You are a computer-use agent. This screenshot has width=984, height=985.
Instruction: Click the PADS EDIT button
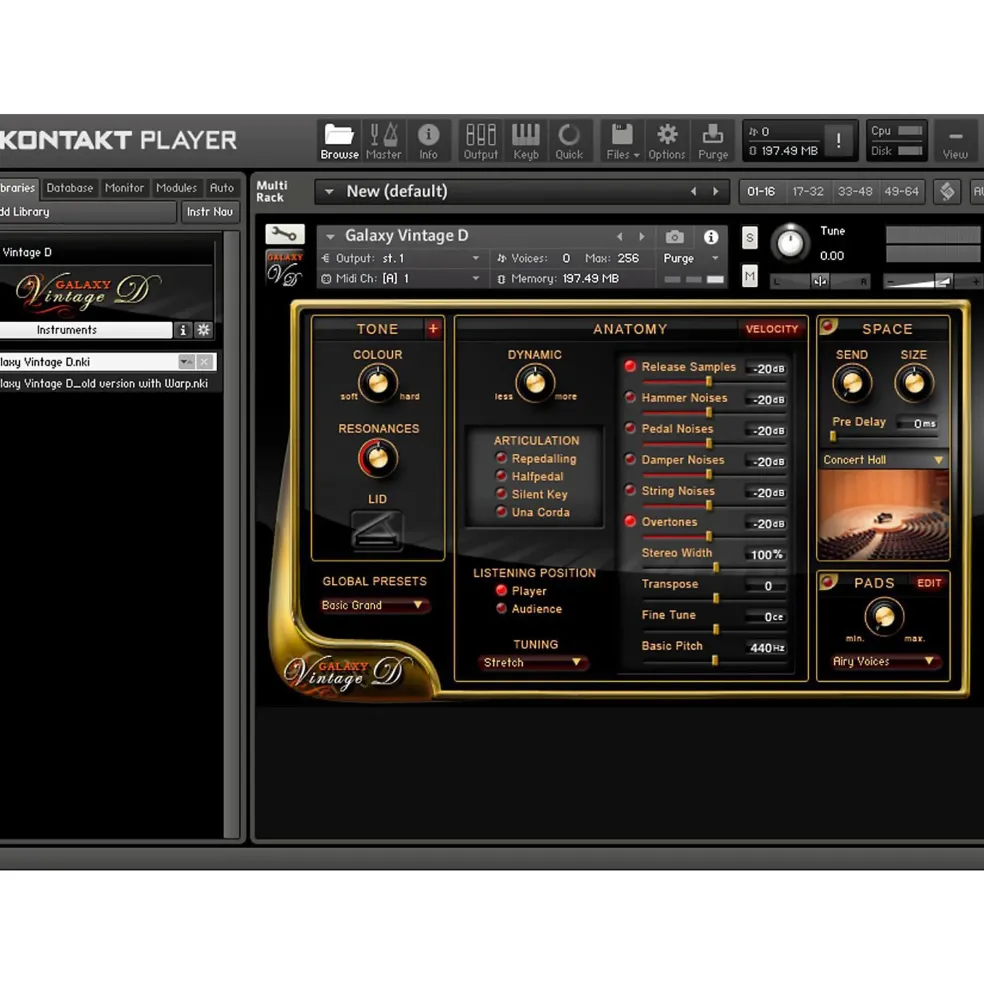929,582
